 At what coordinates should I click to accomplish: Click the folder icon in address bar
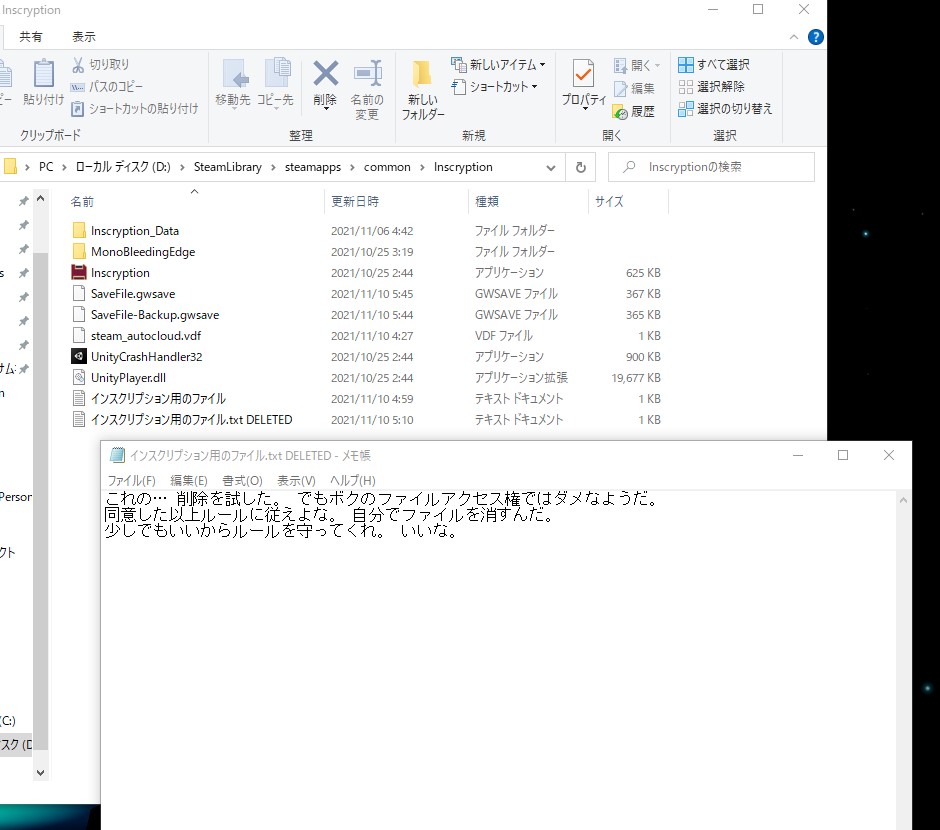(10, 167)
